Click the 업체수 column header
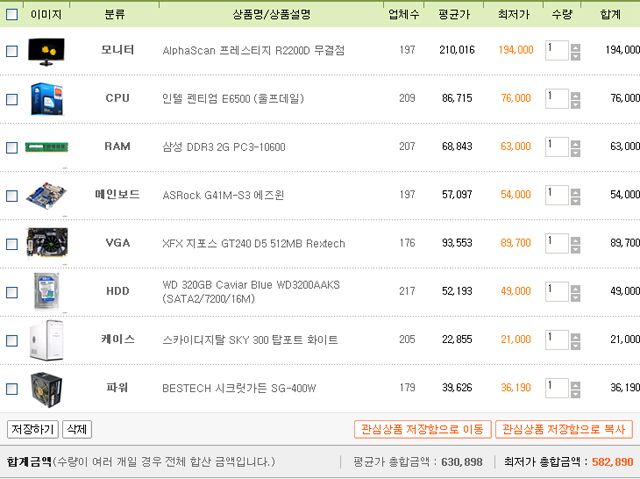The width and height of the screenshot is (640, 479). (403, 15)
